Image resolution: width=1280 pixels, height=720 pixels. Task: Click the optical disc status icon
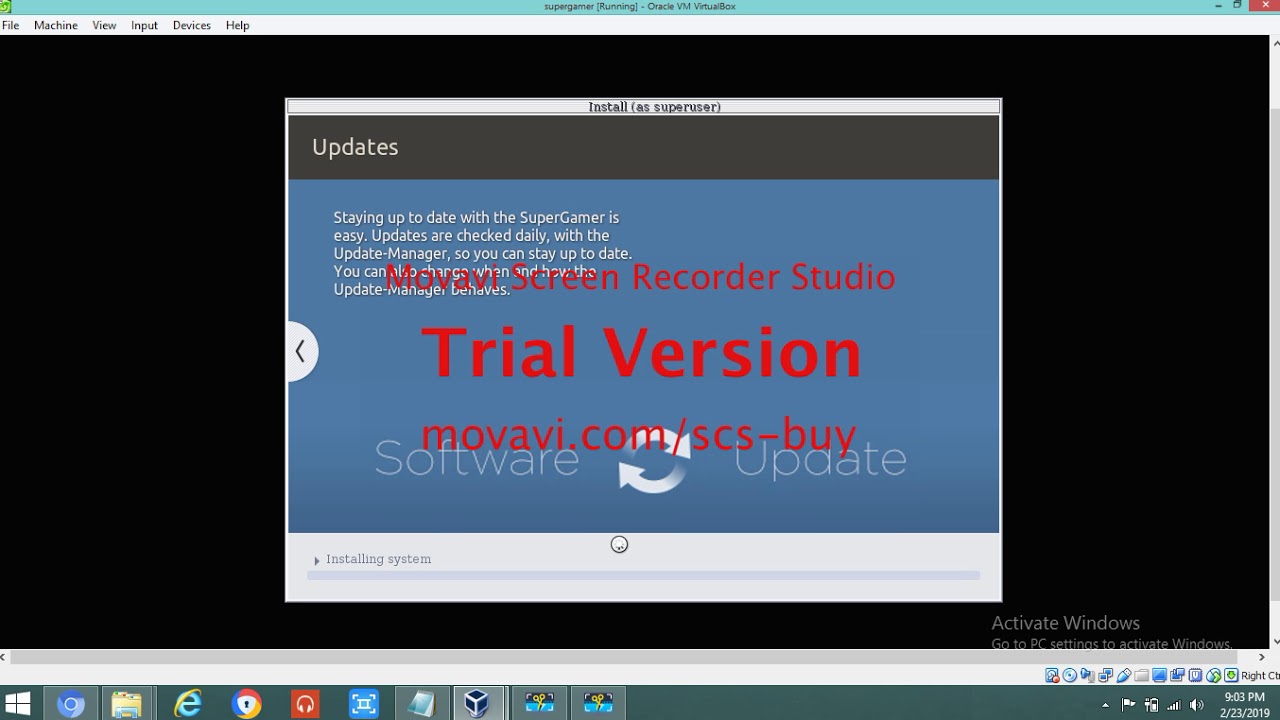1069,675
